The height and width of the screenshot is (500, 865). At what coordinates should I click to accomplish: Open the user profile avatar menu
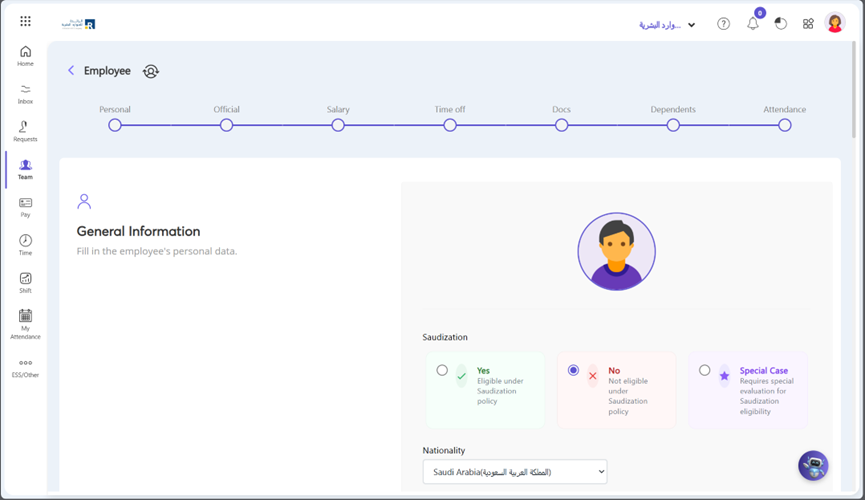835,24
